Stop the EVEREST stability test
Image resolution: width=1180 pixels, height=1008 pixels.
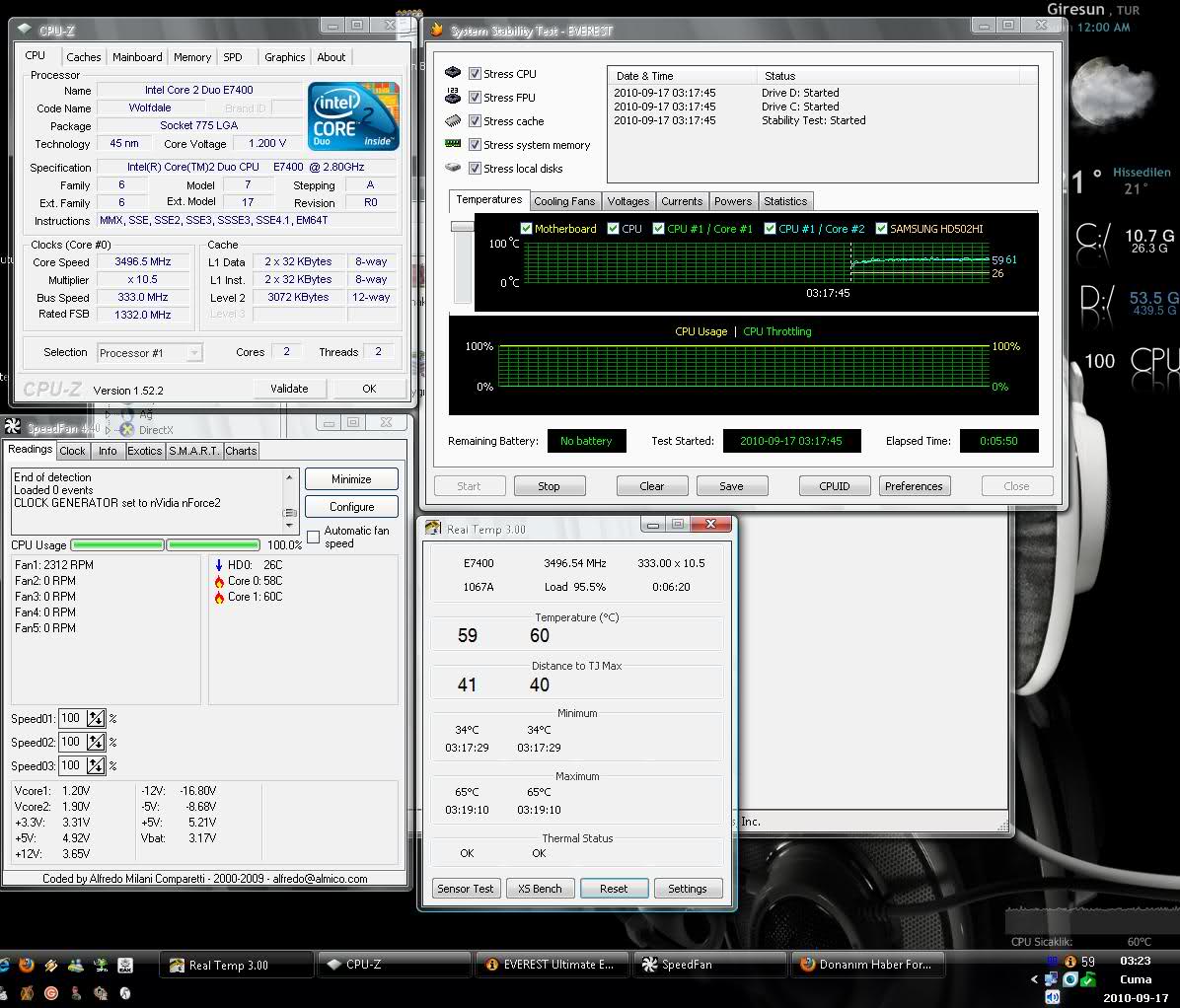point(549,486)
